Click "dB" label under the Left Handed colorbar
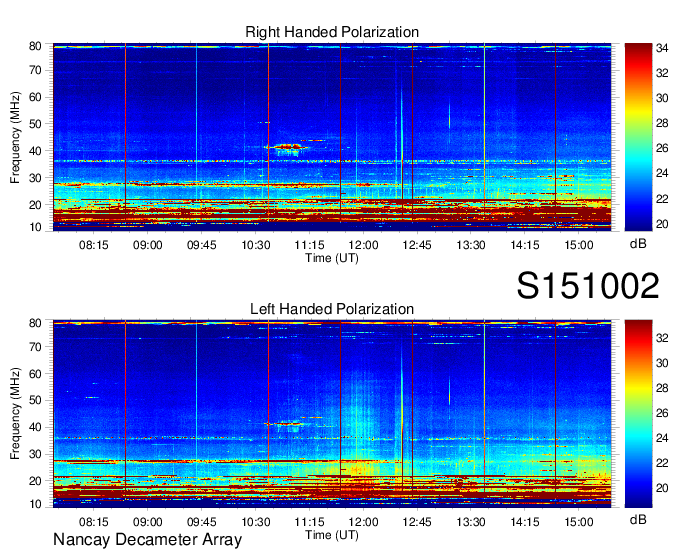Screen dimensions: 680x552 point(638,519)
